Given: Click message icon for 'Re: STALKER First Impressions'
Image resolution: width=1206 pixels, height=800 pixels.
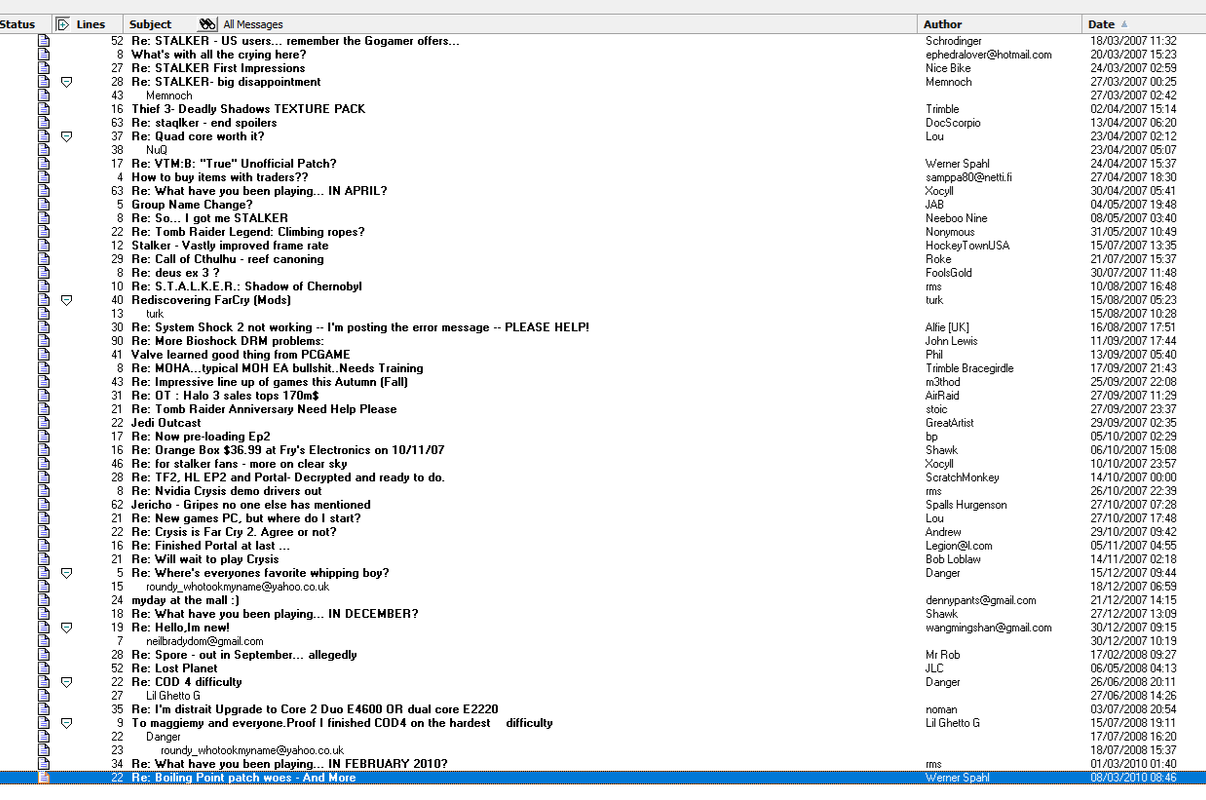Looking at the screenshot, I should (43, 68).
